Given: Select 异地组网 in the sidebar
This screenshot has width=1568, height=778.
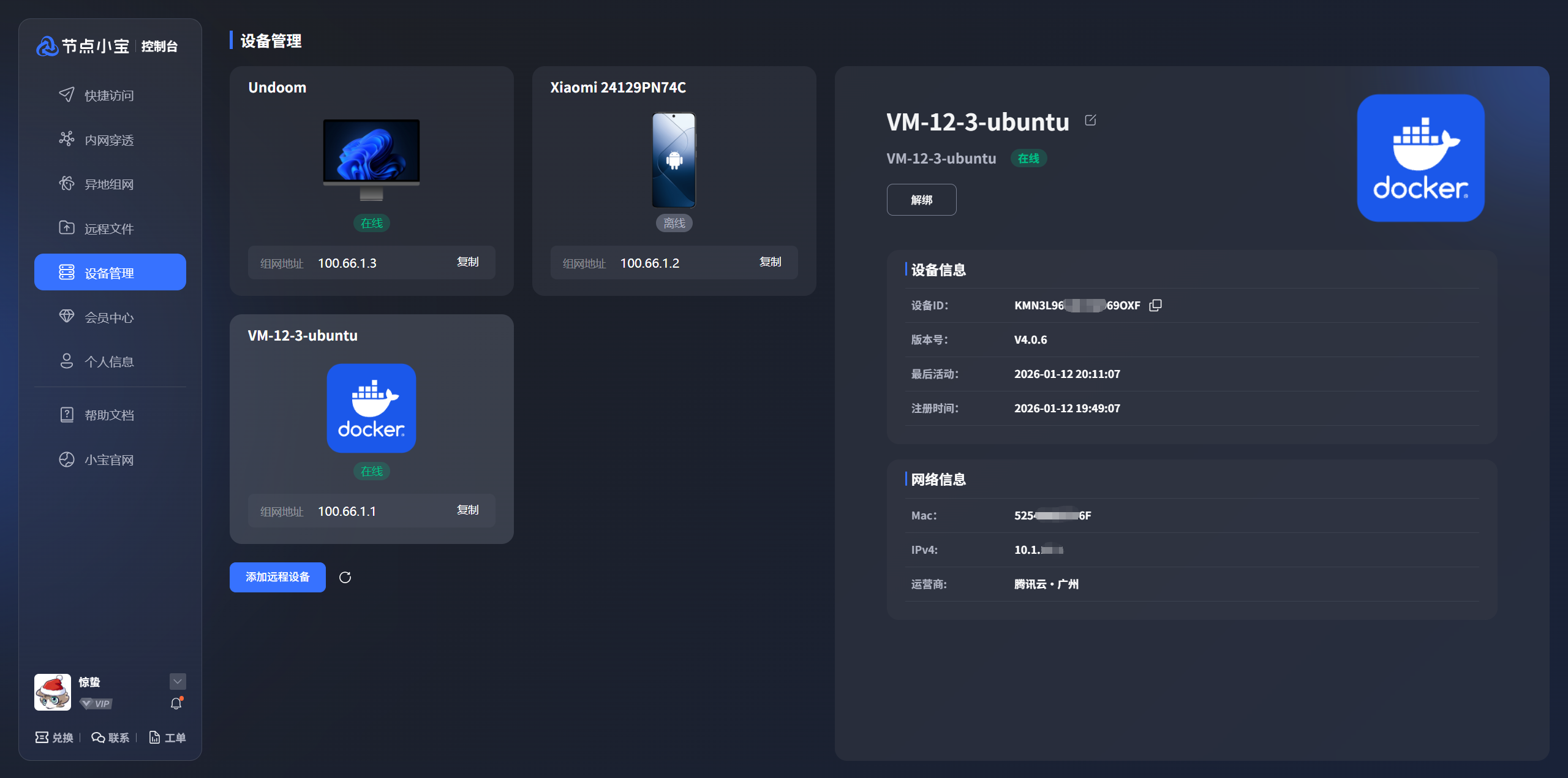Looking at the screenshot, I should [109, 184].
